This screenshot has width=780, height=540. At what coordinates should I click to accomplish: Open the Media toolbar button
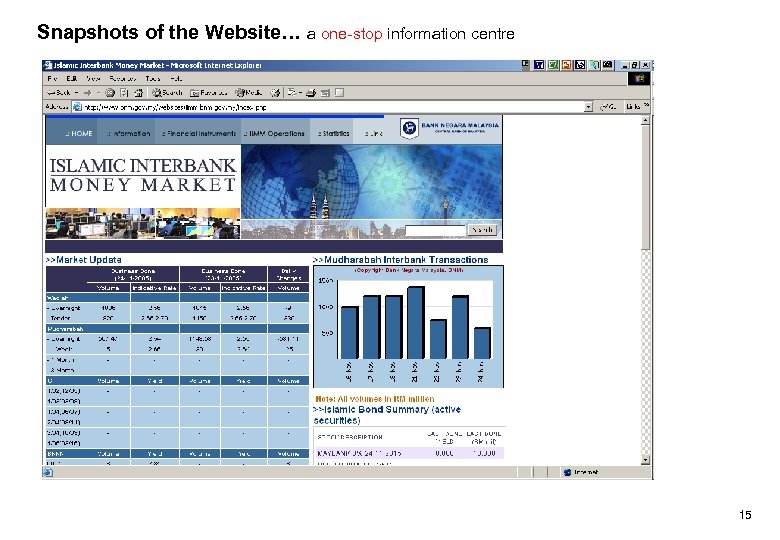pyautogui.click(x=249, y=92)
